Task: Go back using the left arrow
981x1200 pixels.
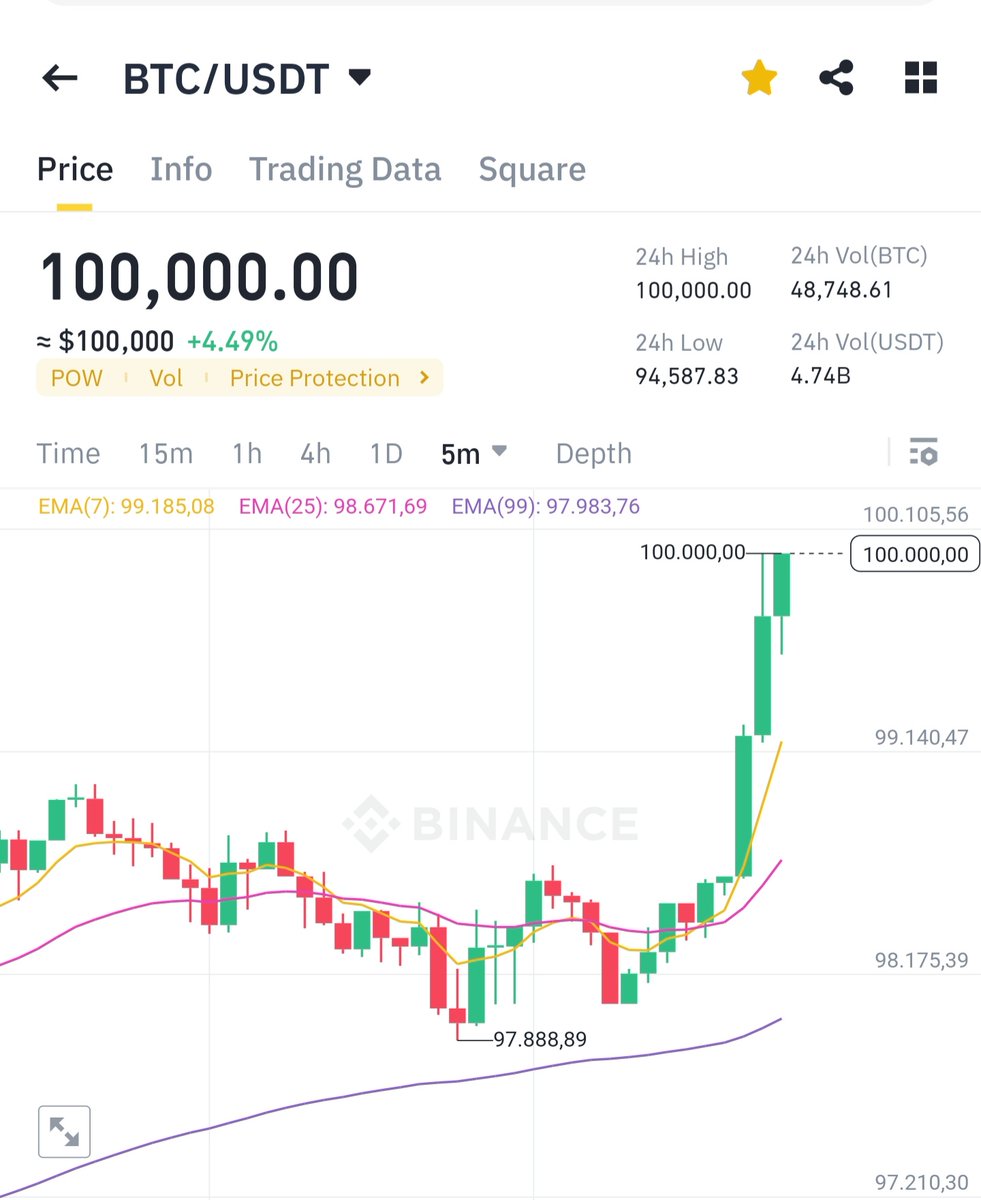Action: [x=60, y=78]
